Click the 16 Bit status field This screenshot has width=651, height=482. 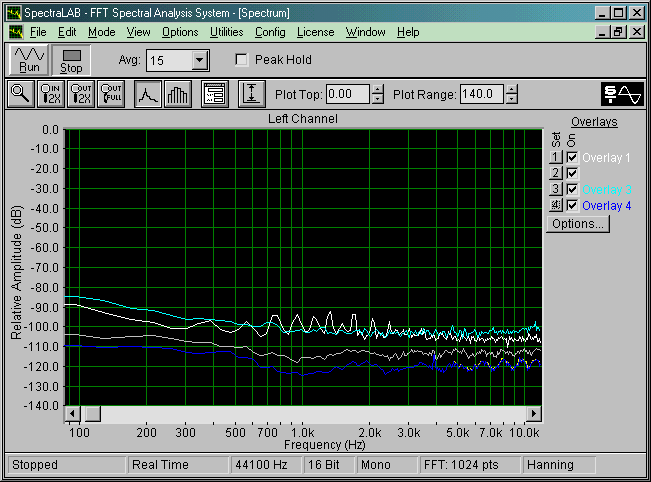(x=329, y=465)
